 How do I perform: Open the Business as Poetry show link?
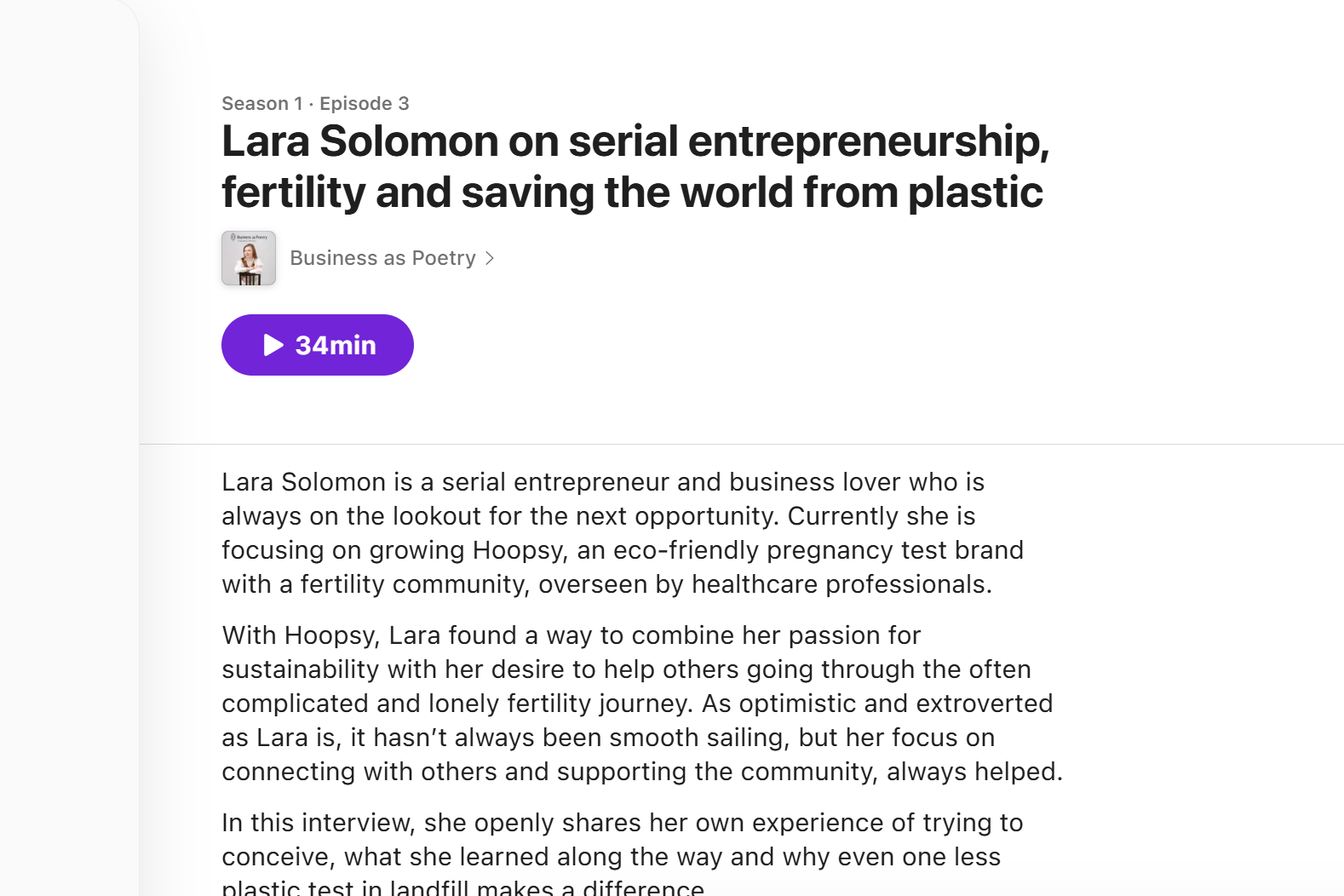[x=382, y=258]
